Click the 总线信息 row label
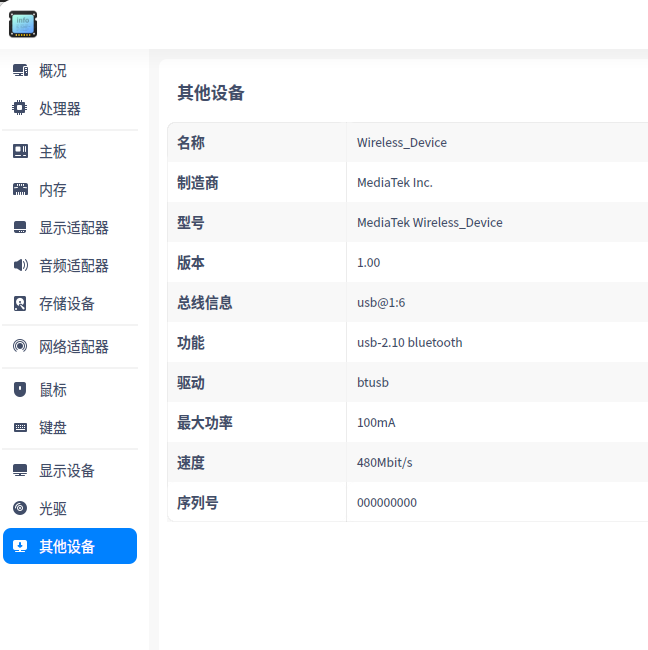The width and height of the screenshot is (648, 650). pyautogui.click(x=205, y=303)
